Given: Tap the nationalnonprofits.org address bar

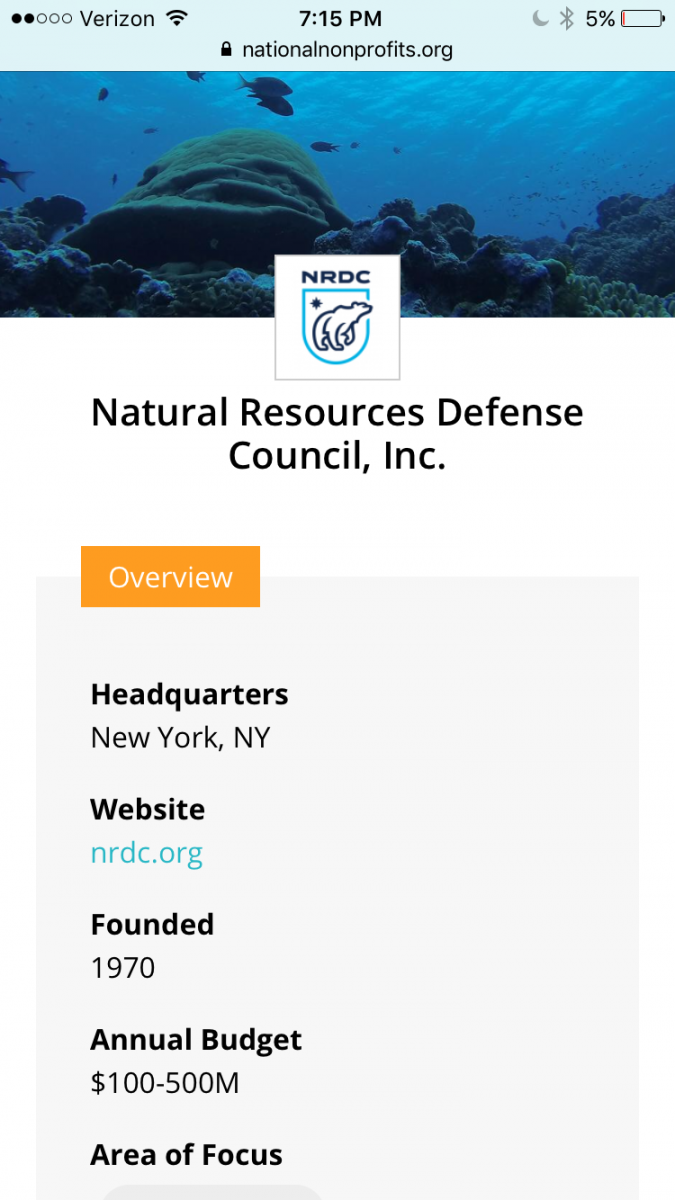Looking at the screenshot, I should click(x=337, y=49).
